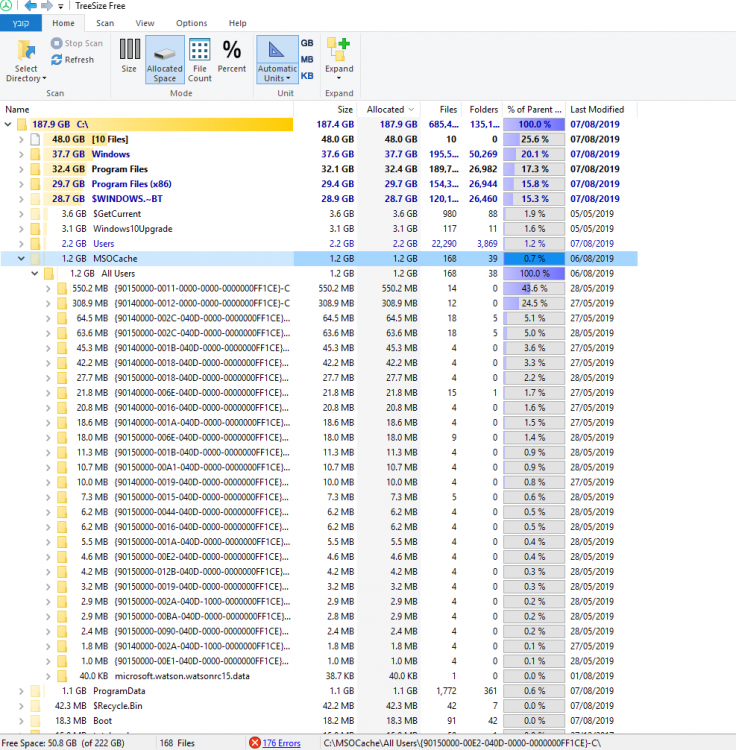The width and height of the screenshot is (736, 750).
Task: Sort by the Allocated column header
Action: click(389, 110)
